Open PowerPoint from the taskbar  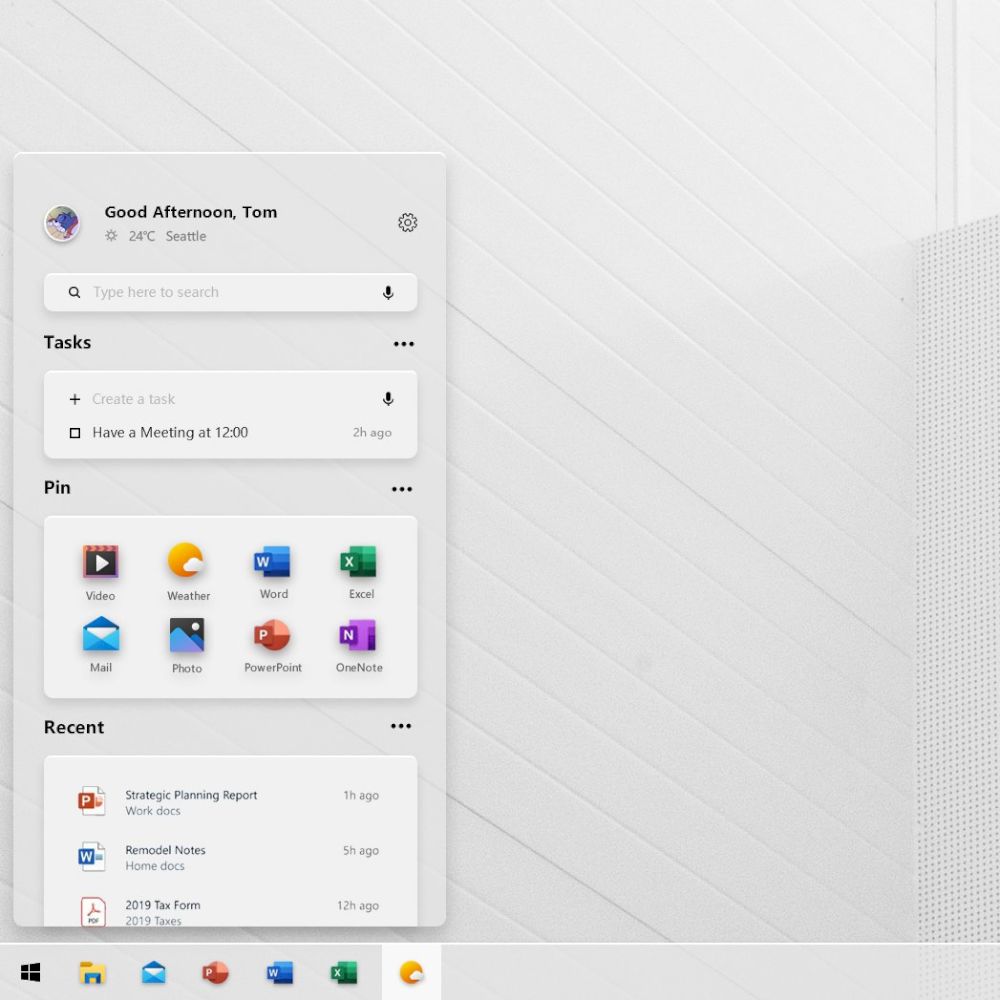pyautogui.click(x=215, y=973)
